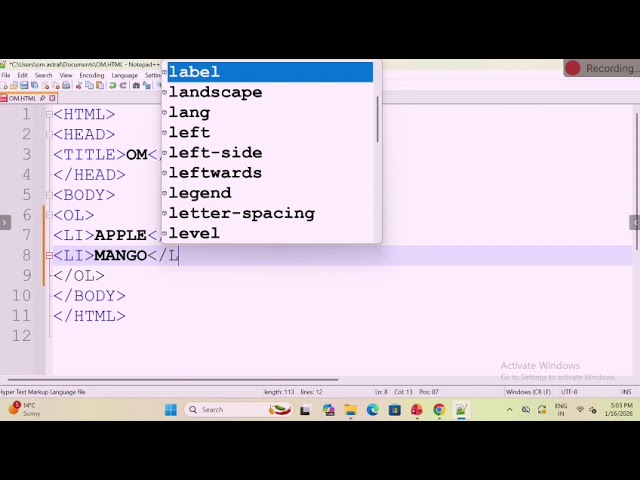The image size is (640, 480).
Task: Close the OM.HTML tab
Action: [52, 98]
